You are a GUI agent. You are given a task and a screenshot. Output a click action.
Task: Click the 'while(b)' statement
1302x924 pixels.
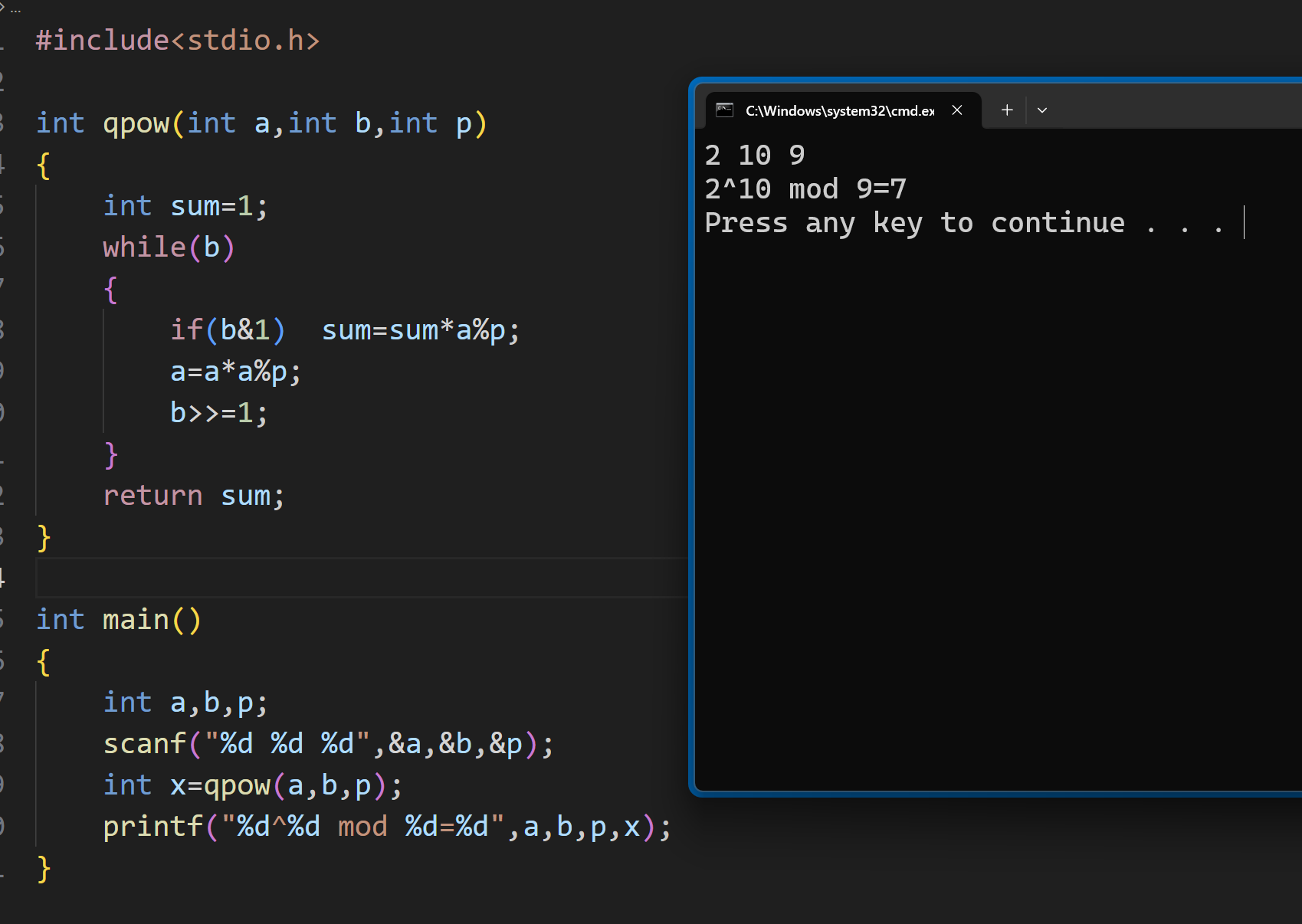coord(169,247)
